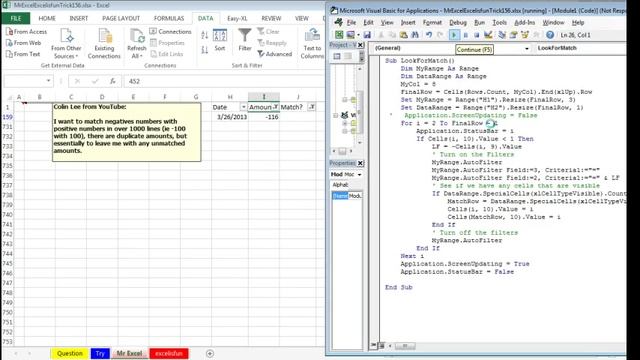Open Date column filter dropdown

pyautogui.click(x=243, y=107)
